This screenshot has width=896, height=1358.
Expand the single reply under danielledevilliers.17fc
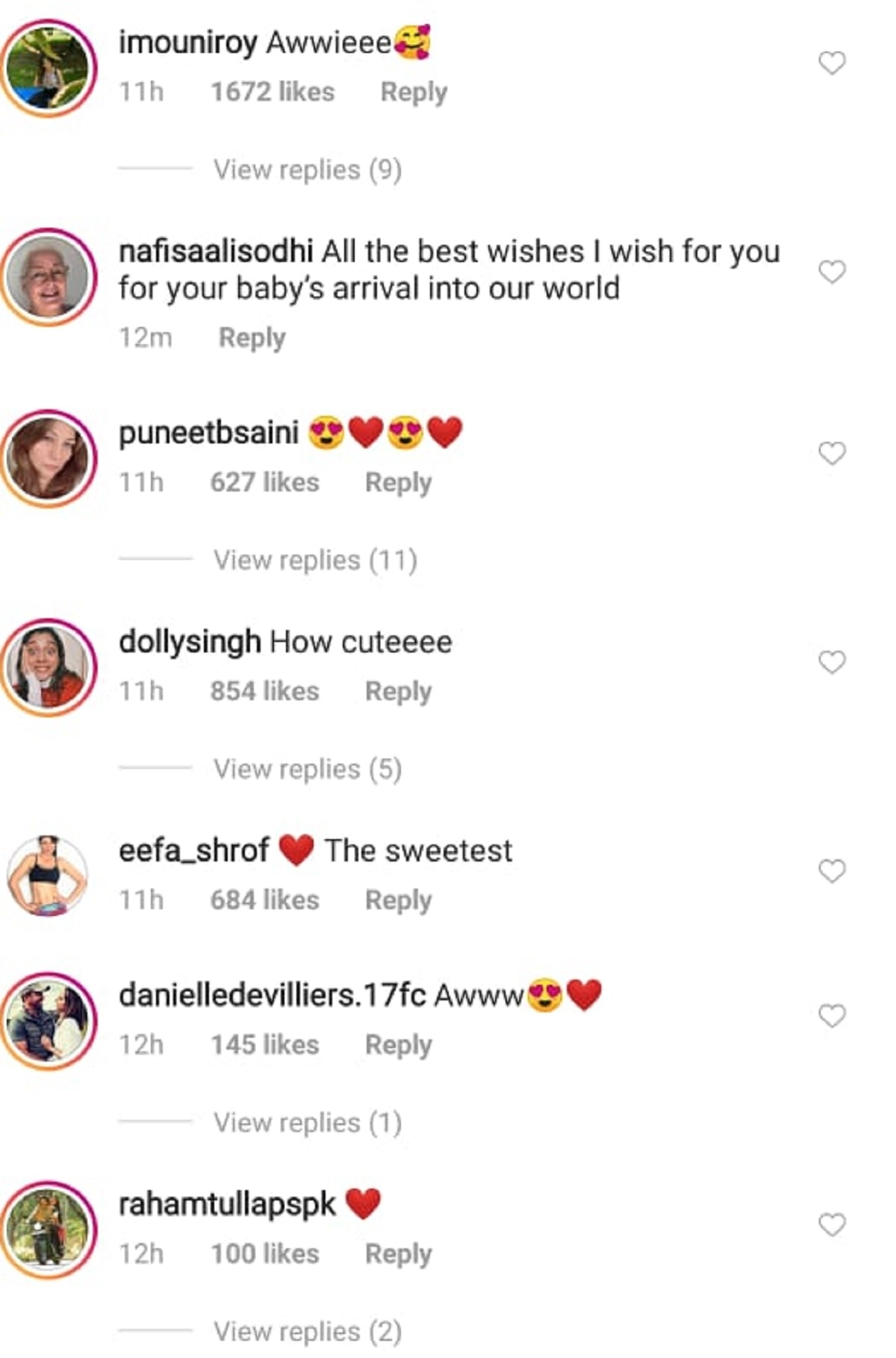(307, 1122)
